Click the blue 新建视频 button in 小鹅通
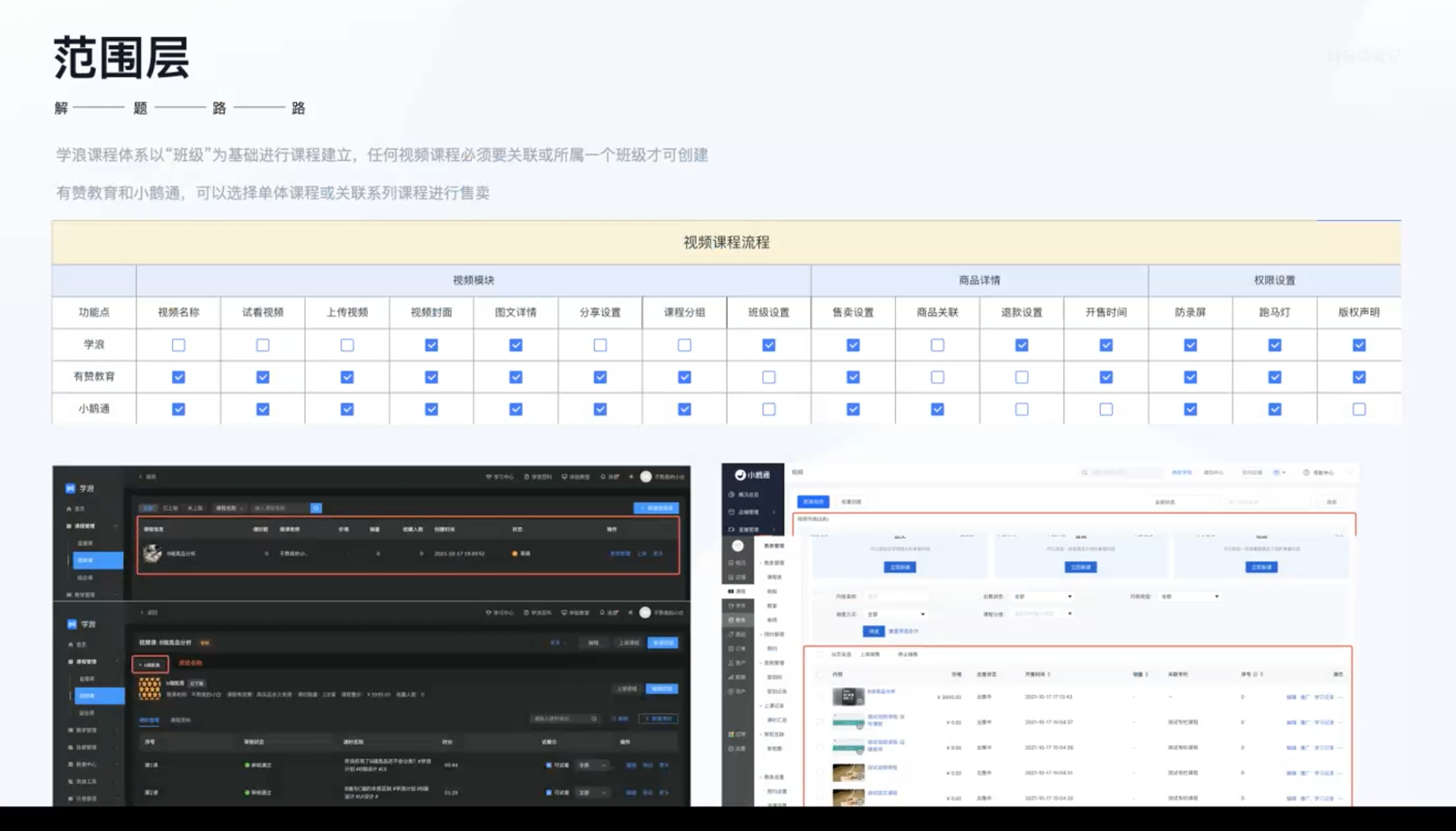The height and width of the screenshot is (831, 1456). pos(813,501)
